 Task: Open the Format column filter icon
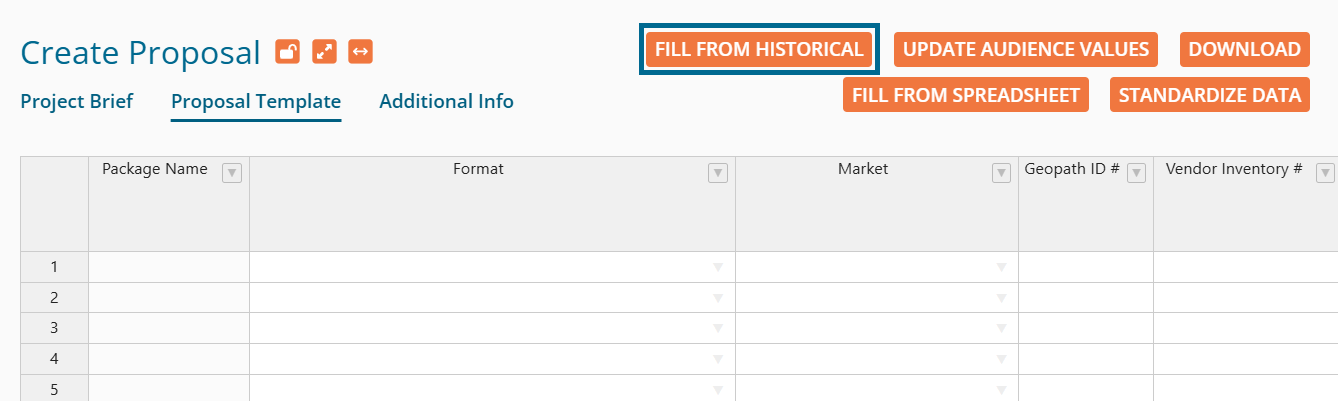717,173
